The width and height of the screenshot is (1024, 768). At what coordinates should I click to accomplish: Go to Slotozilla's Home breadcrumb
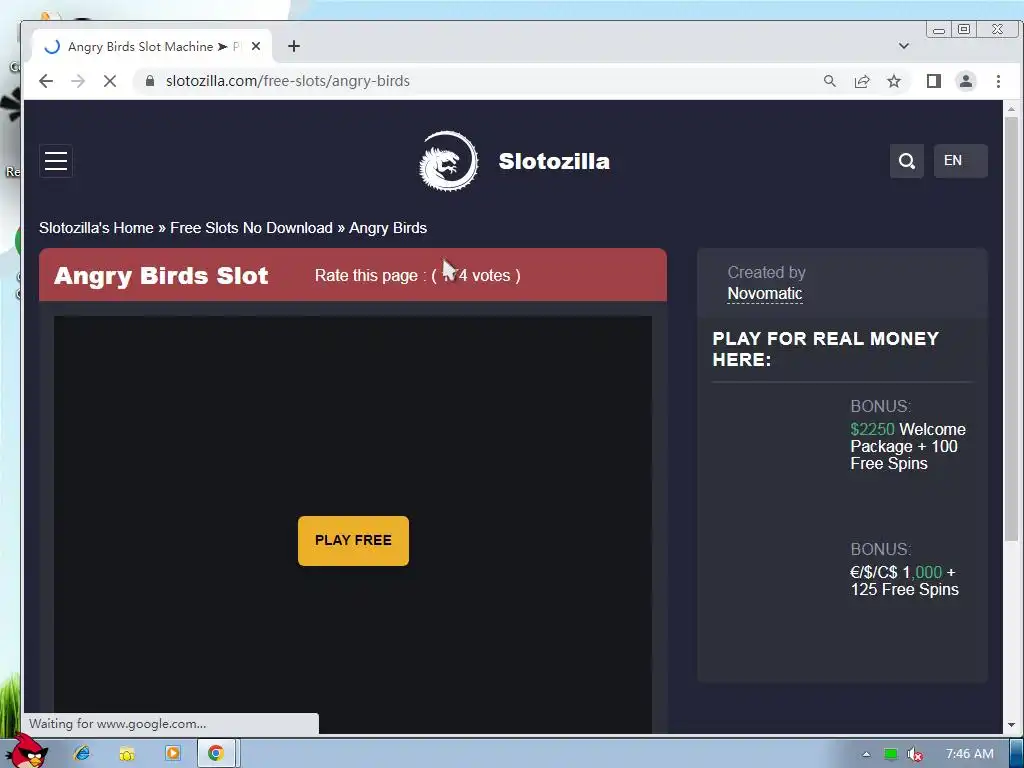tap(96, 228)
